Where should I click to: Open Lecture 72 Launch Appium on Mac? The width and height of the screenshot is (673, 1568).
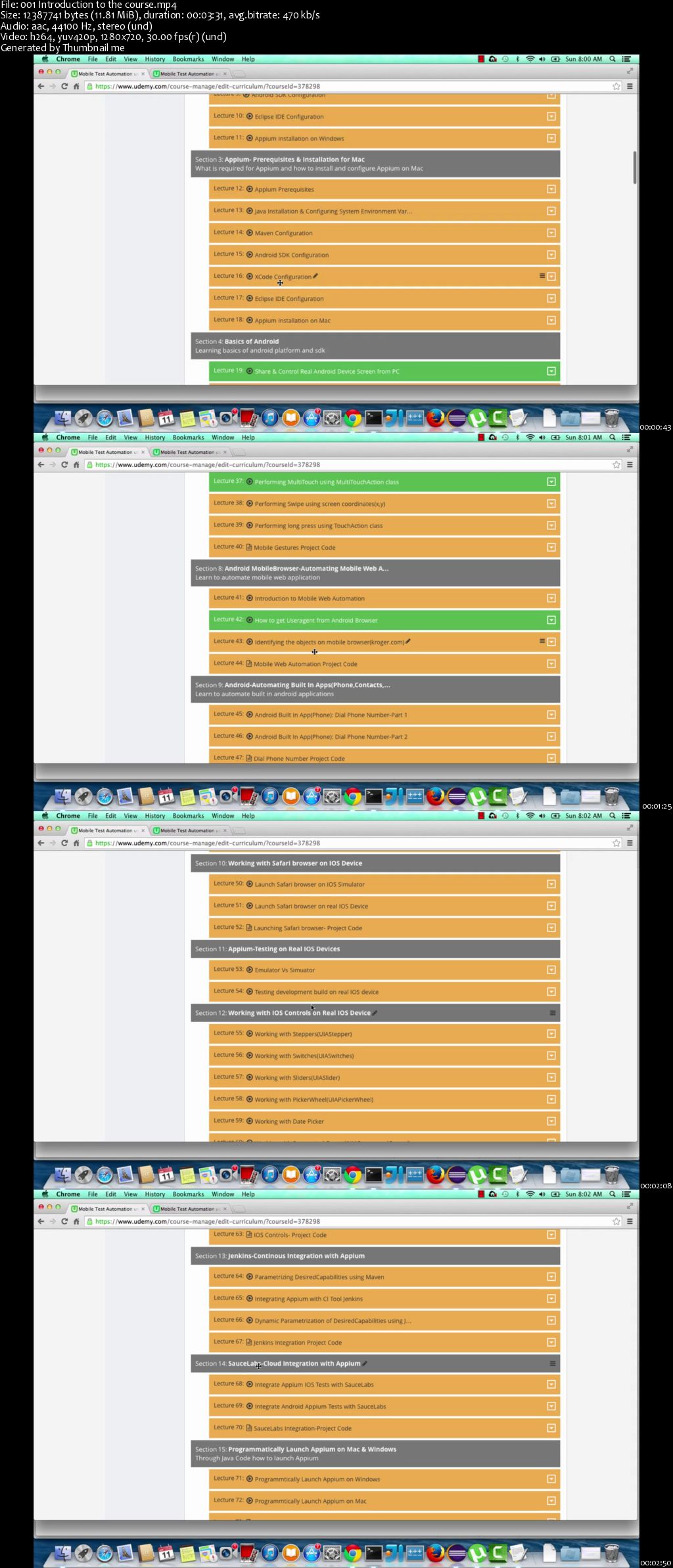click(384, 1500)
